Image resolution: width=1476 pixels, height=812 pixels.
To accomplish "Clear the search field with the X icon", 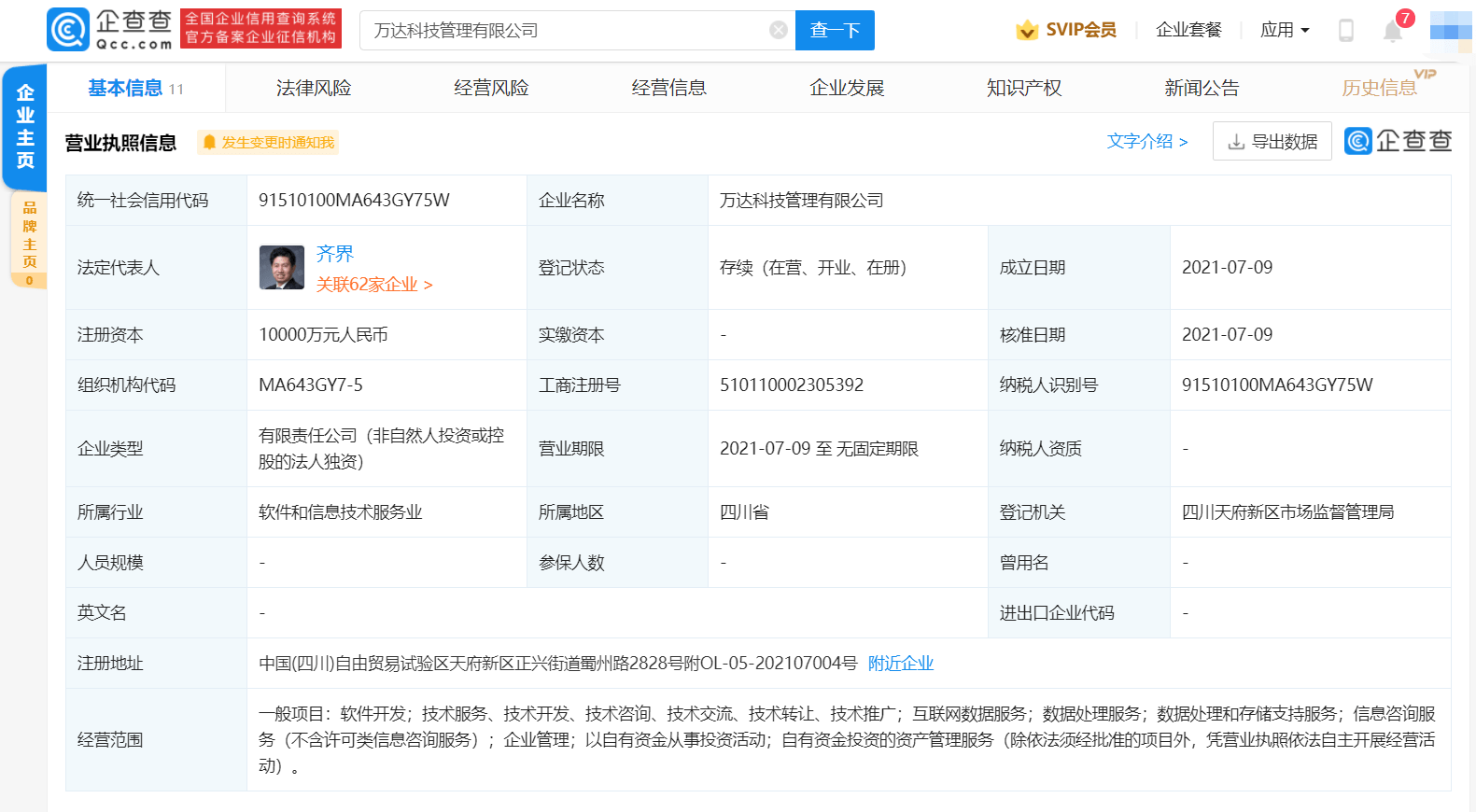I will point(778,31).
